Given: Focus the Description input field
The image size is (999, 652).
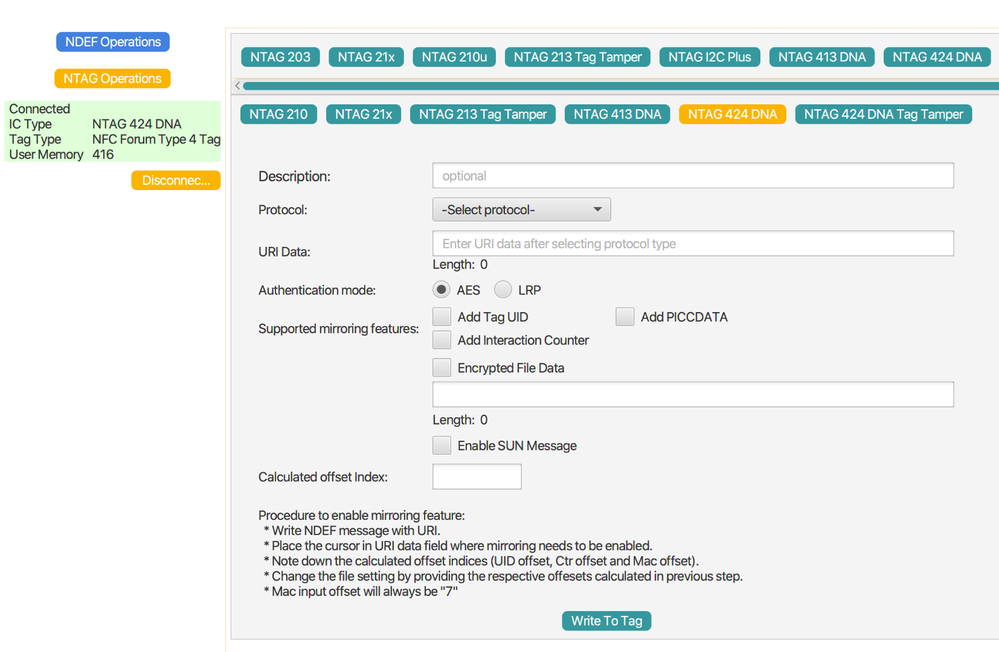Looking at the screenshot, I should coord(693,176).
